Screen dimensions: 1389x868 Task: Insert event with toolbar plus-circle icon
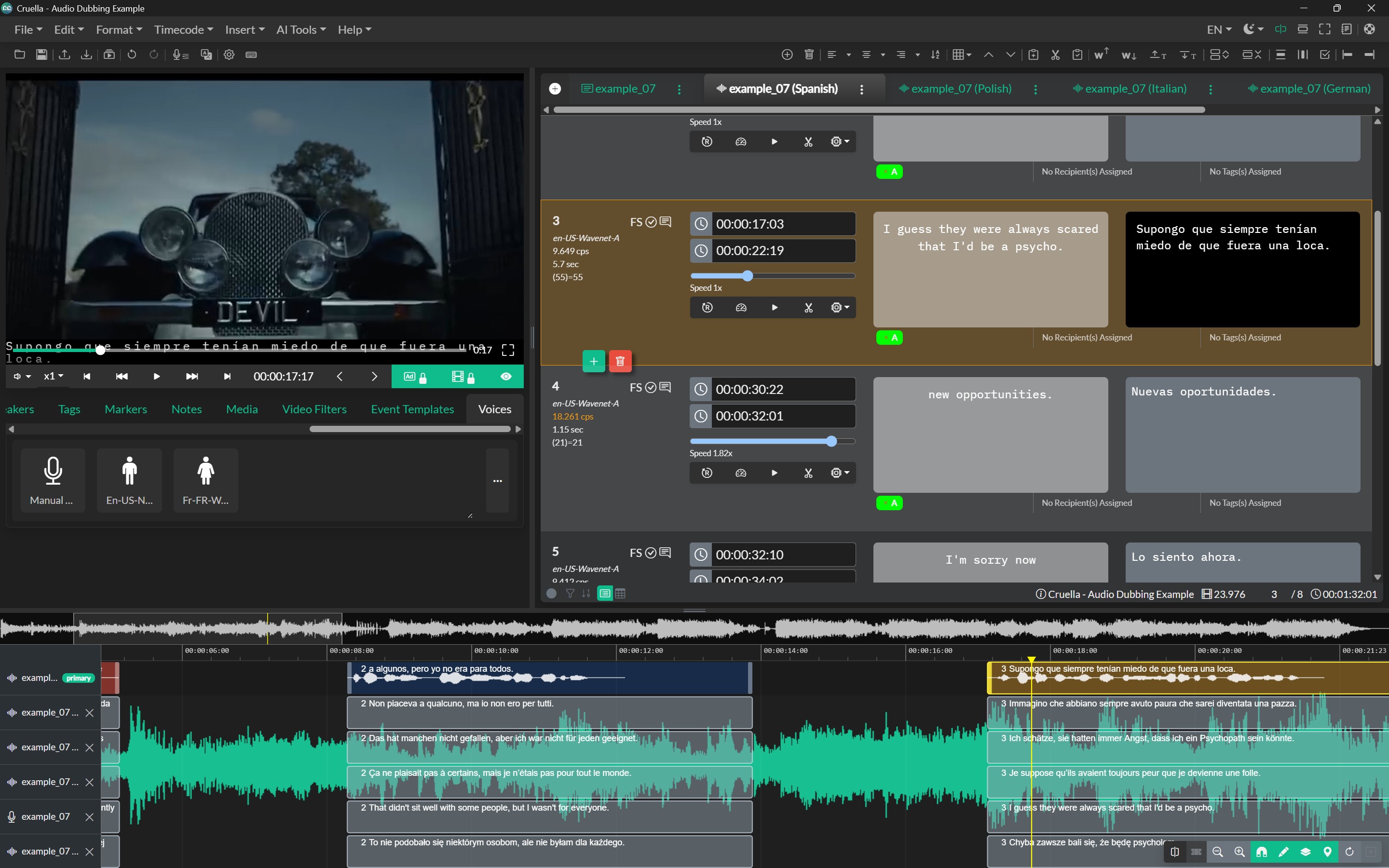[787, 54]
